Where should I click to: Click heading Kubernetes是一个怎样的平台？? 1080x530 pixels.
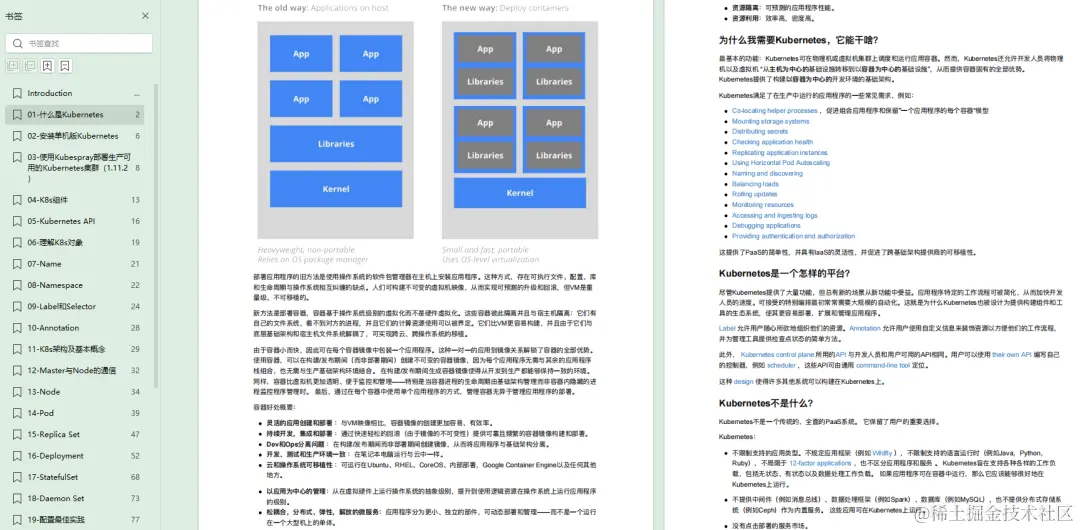pyautogui.click(x=785, y=273)
